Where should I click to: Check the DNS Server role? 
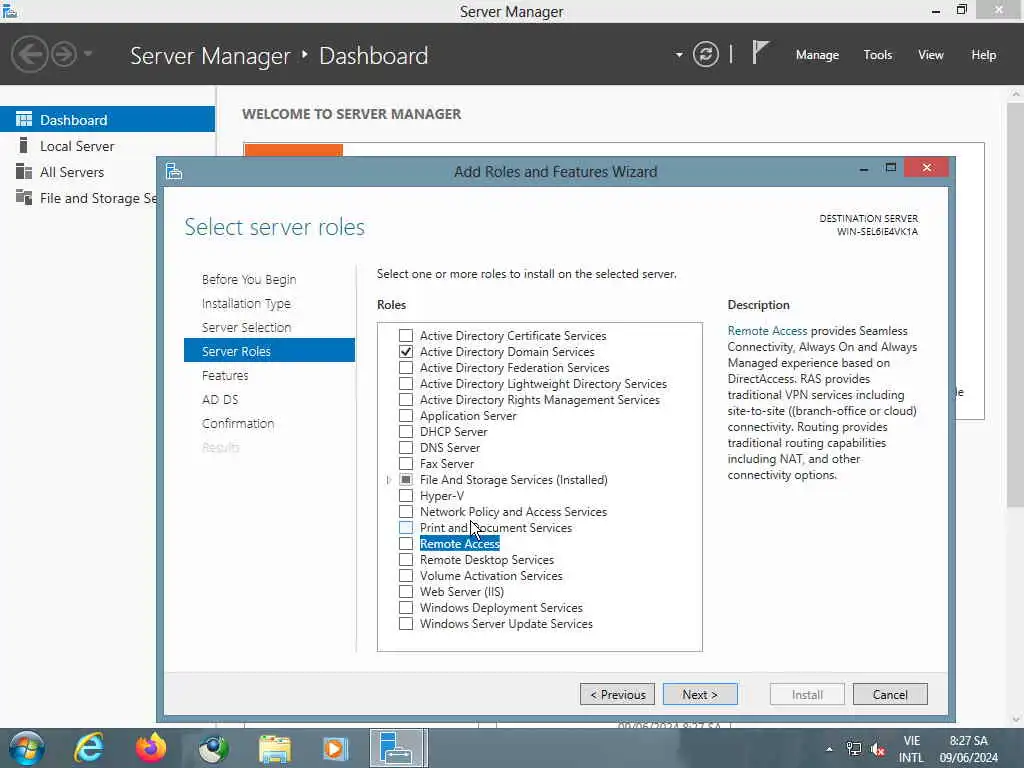[406, 447]
